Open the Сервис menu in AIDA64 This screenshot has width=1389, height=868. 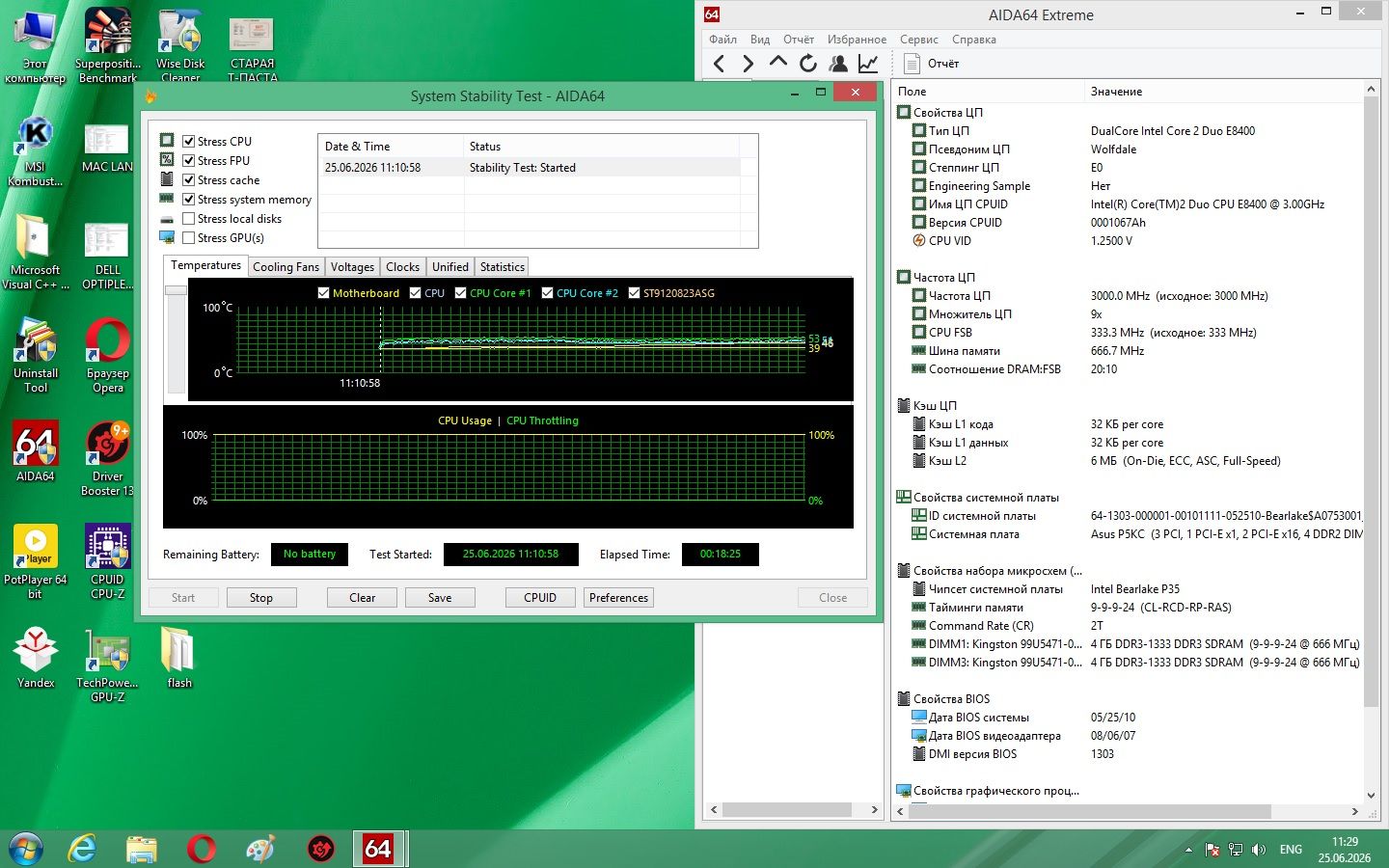coord(919,40)
